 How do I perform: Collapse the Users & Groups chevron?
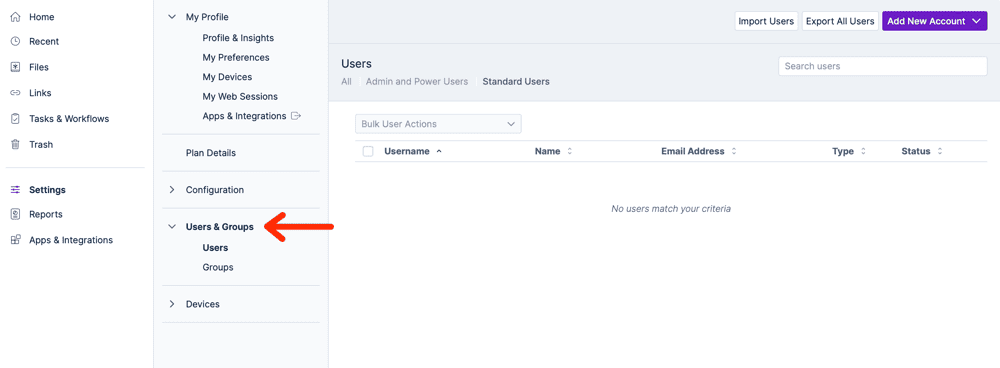(x=172, y=226)
